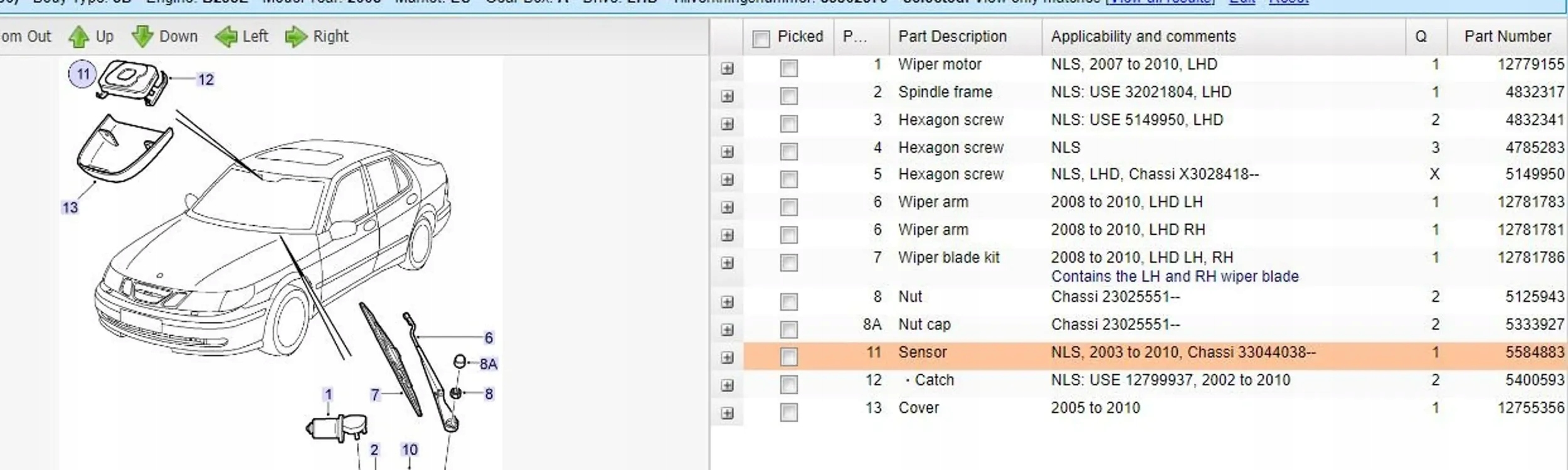Click callout 11 on the diagram
The height and width of the screenshot is (470, 1568).
(x=83, y=75)
